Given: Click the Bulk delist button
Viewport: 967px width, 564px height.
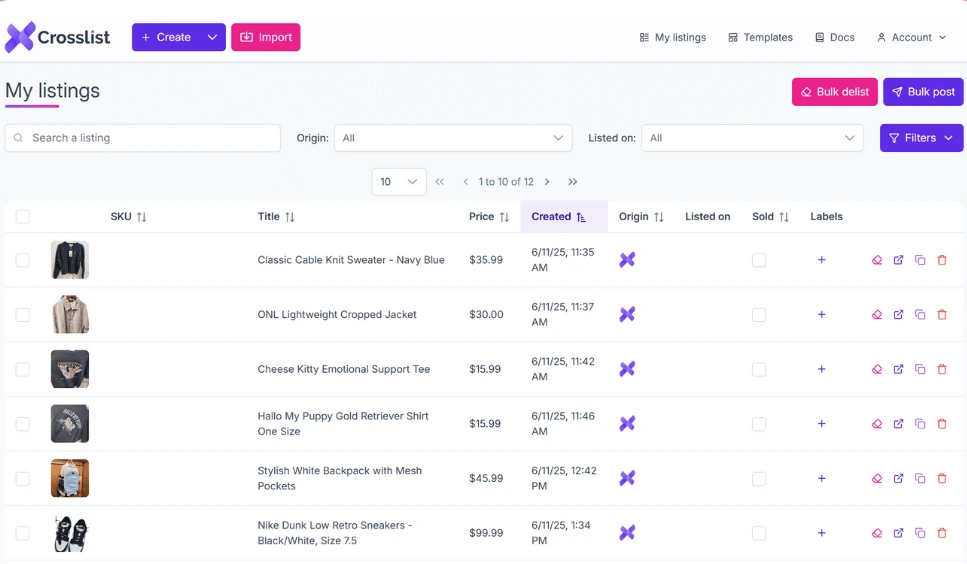Looking at the screenshot, I should pyautogui.click(x=834, y=92).
